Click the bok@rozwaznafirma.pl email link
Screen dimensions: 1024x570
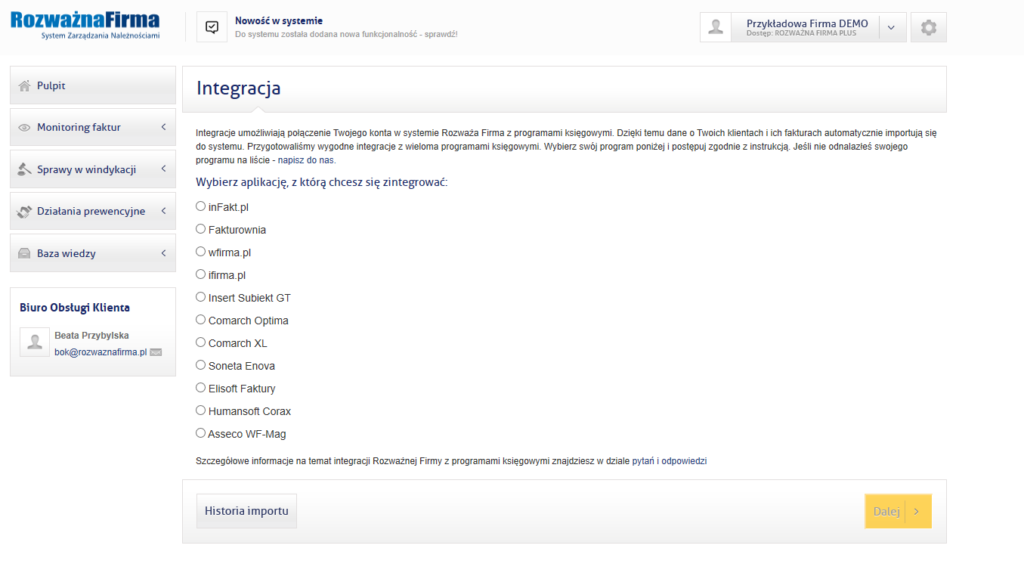pos(101,352)
